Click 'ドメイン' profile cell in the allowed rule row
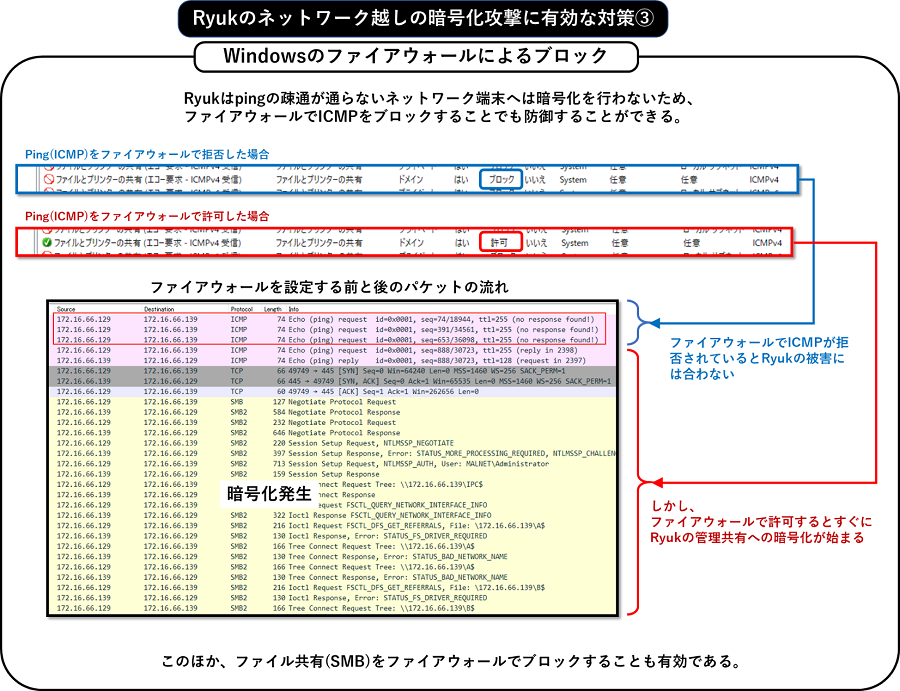The height and width of the screenshot is (691, 900). [x=412, y=243]
